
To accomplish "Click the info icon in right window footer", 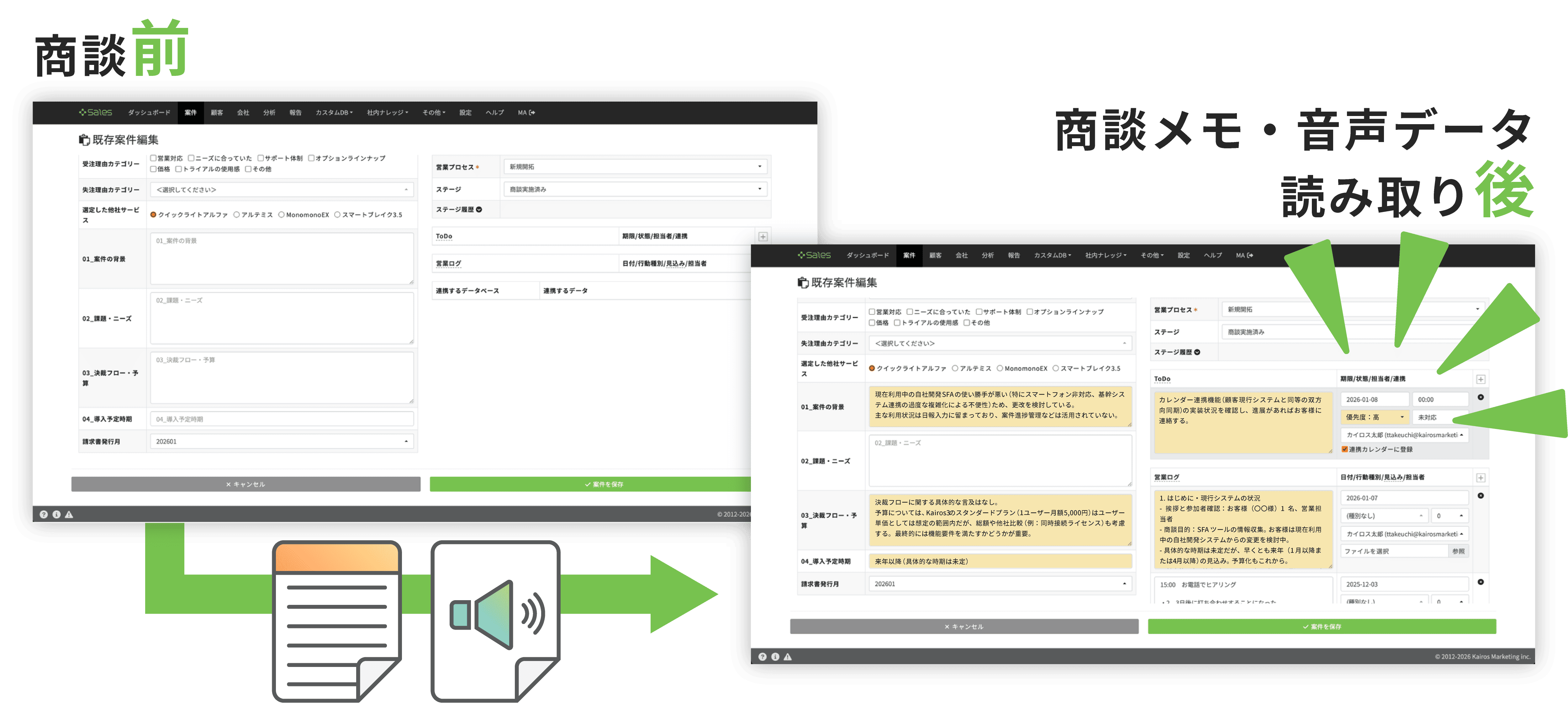I will (x=775, y=657).
